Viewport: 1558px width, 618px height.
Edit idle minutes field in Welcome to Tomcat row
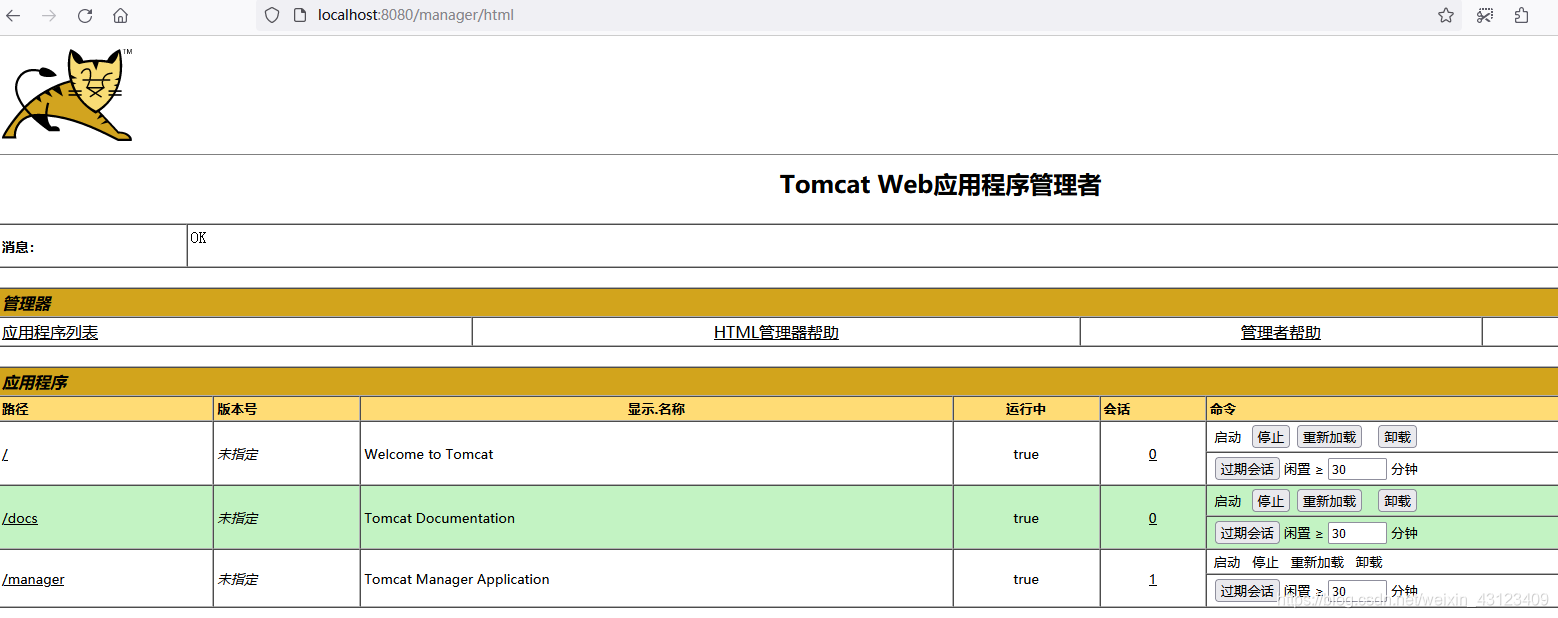point(1357,469)
